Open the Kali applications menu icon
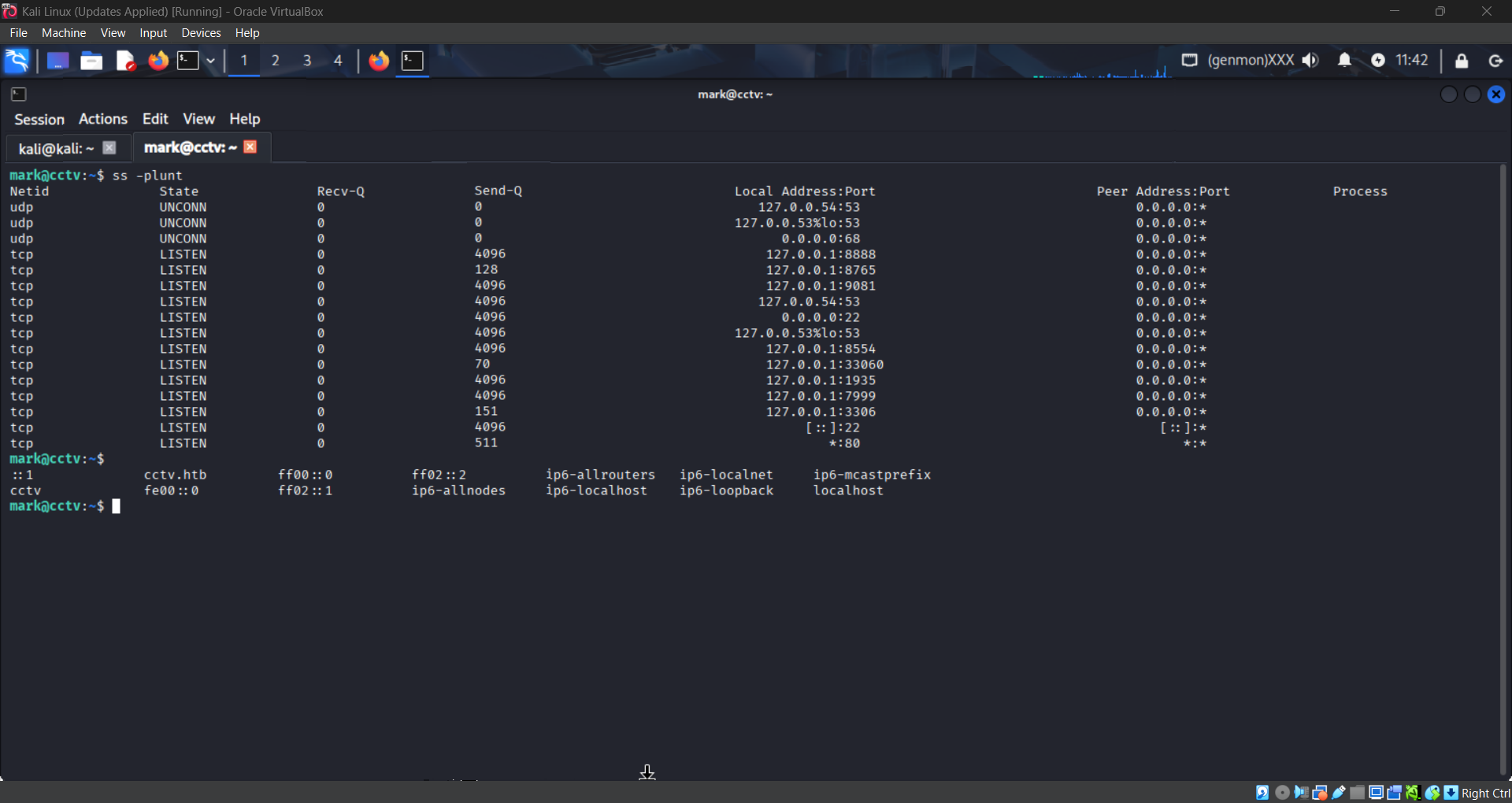 (x=17, y=61)
